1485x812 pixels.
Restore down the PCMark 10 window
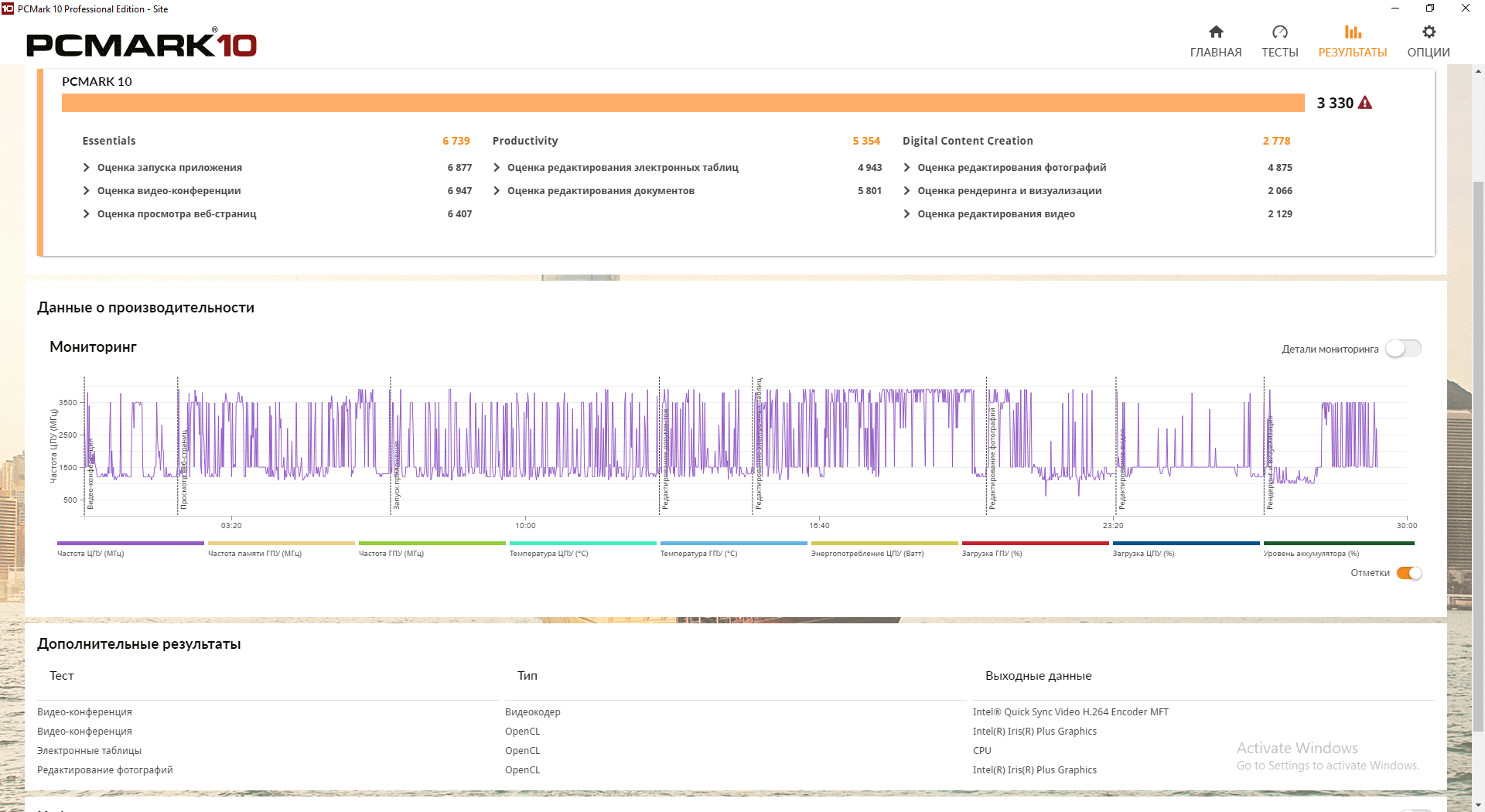point(1430,9)
